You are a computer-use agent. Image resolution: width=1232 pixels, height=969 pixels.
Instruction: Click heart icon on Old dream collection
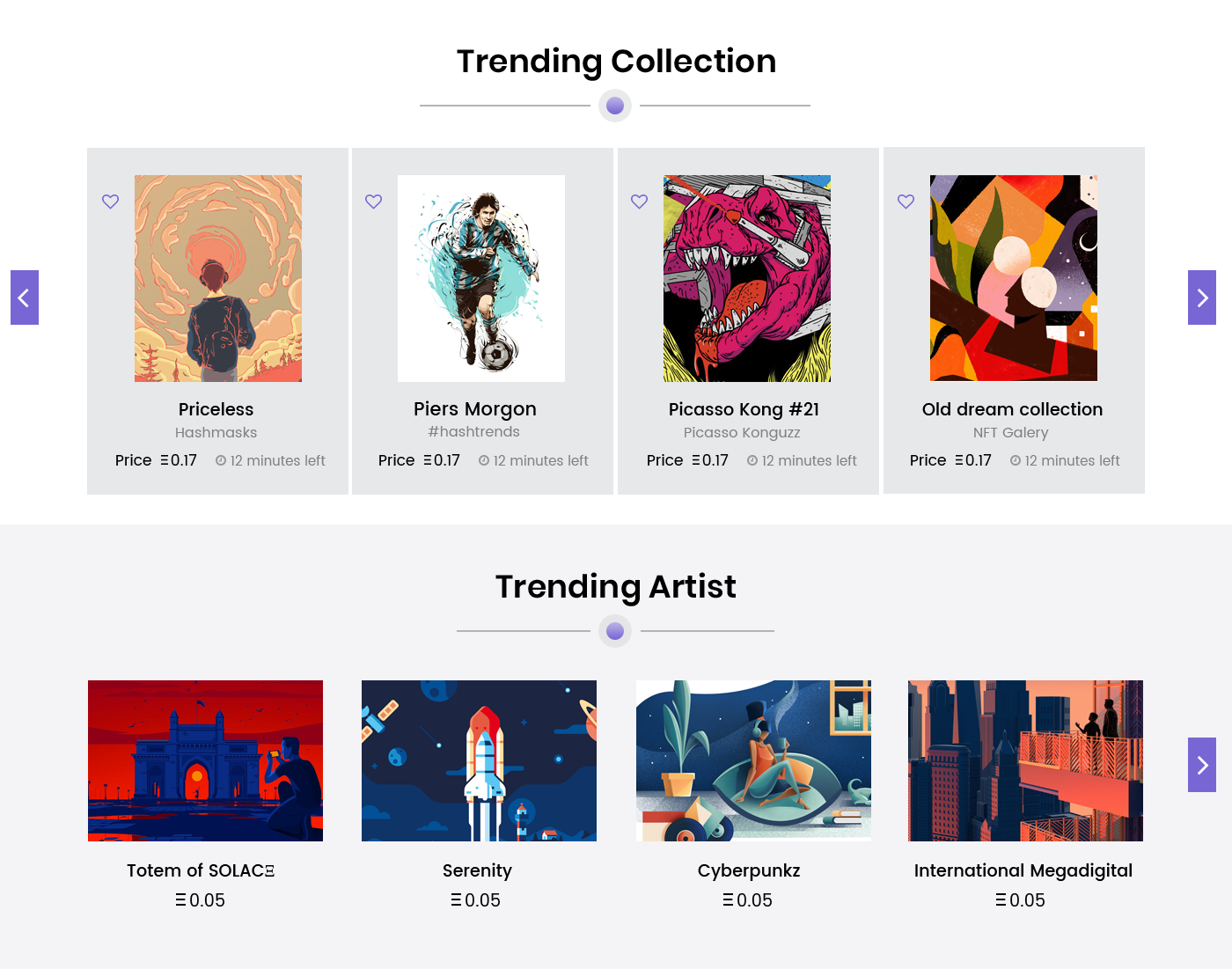[x=906, y=202]
